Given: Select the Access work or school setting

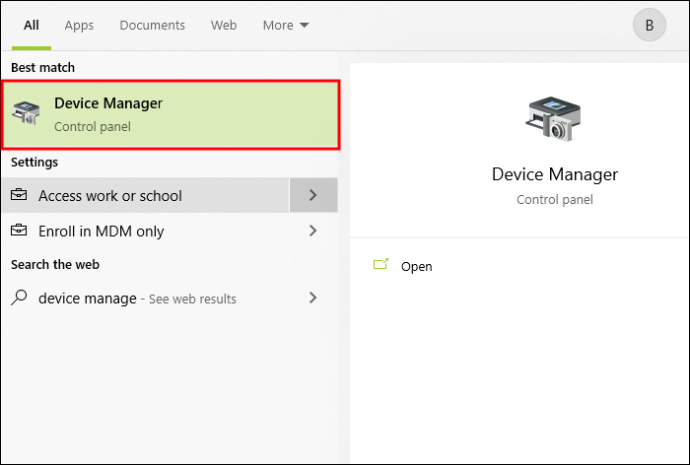Looking at the screenshot, I should pos(146,195).
